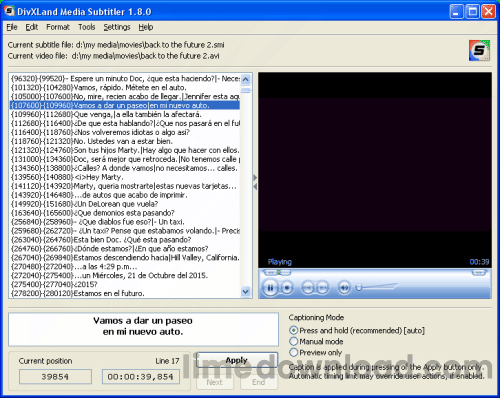Select line 'Son tus hijos Marty.'
This screenshot has height=398, width=500.
pyautogui.click(x=125, y=150)
